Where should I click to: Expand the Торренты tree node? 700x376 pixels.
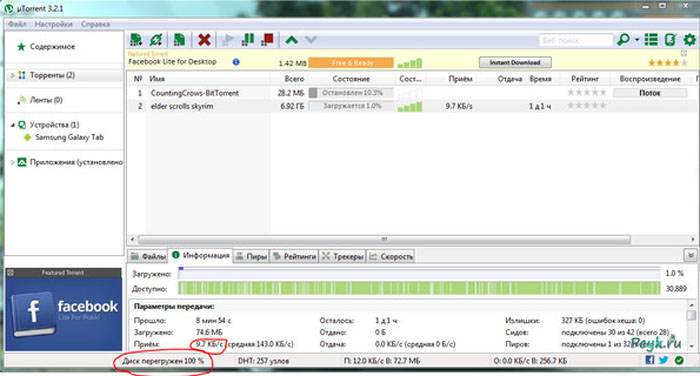pos(12,75)
